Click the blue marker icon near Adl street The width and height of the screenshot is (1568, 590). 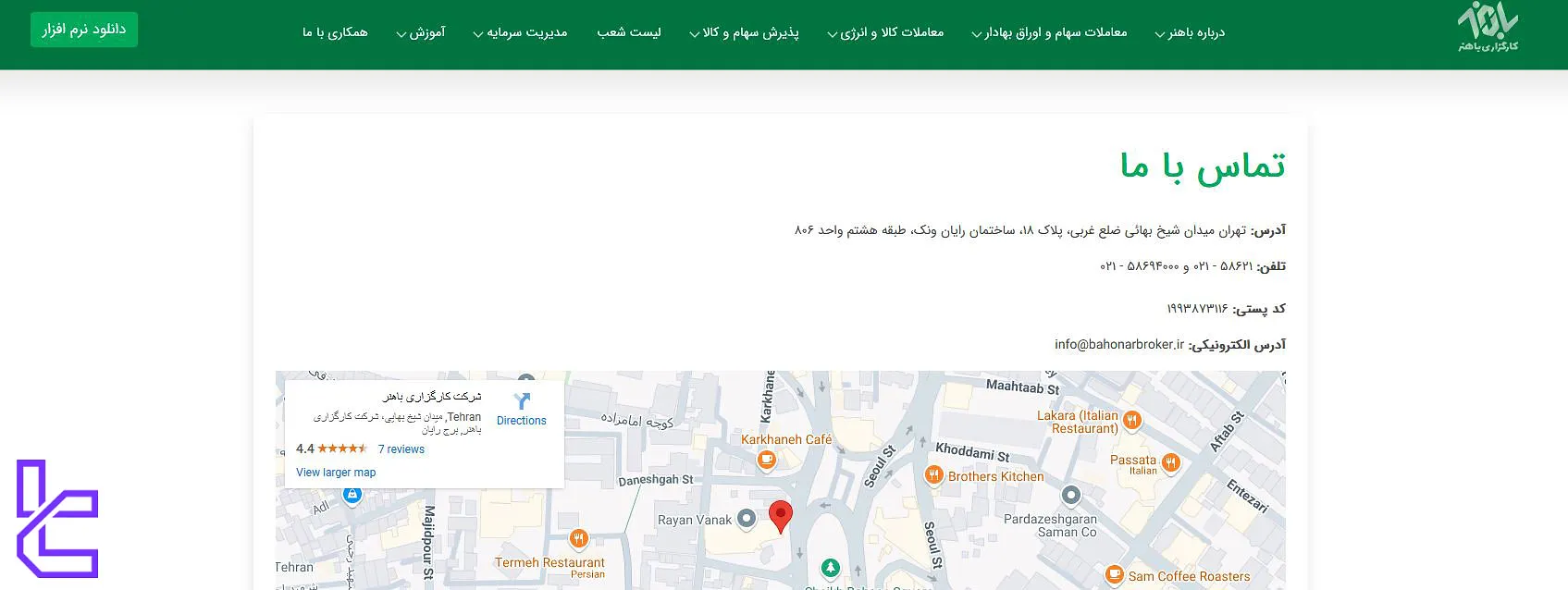tap(352, 495)
